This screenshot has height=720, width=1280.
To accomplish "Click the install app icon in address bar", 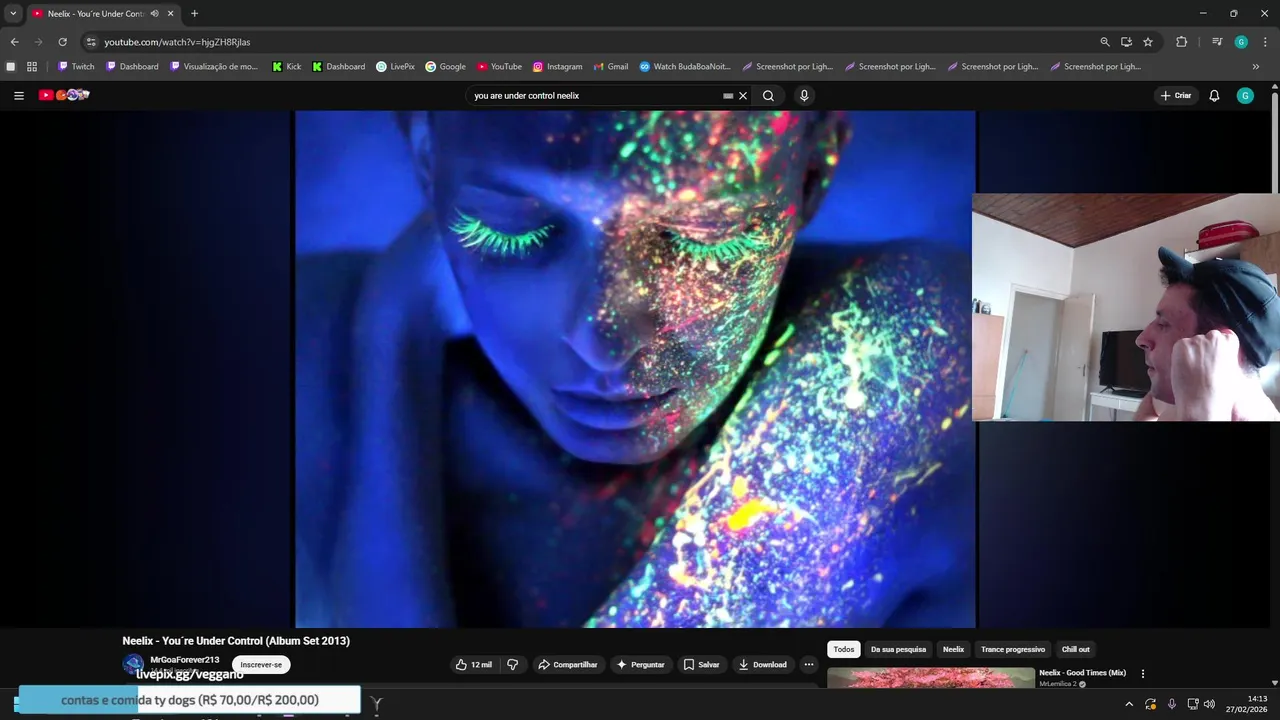I will [x=1126, y=42].
